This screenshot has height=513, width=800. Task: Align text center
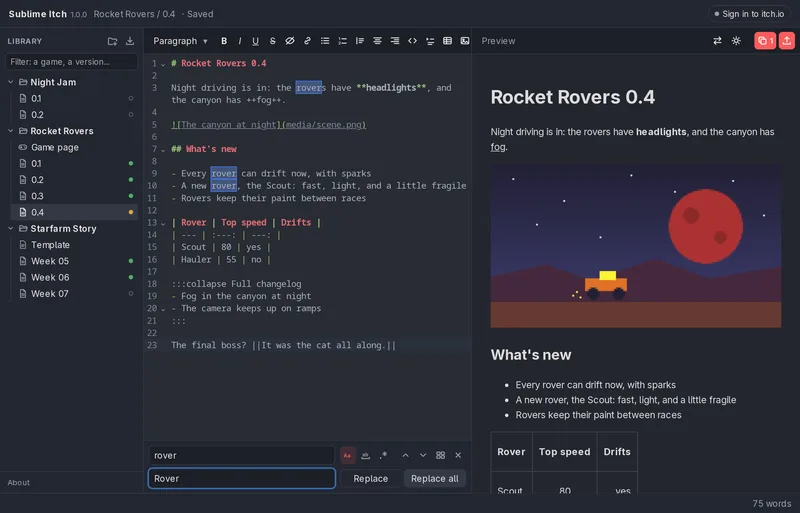(x=377, y=41)
